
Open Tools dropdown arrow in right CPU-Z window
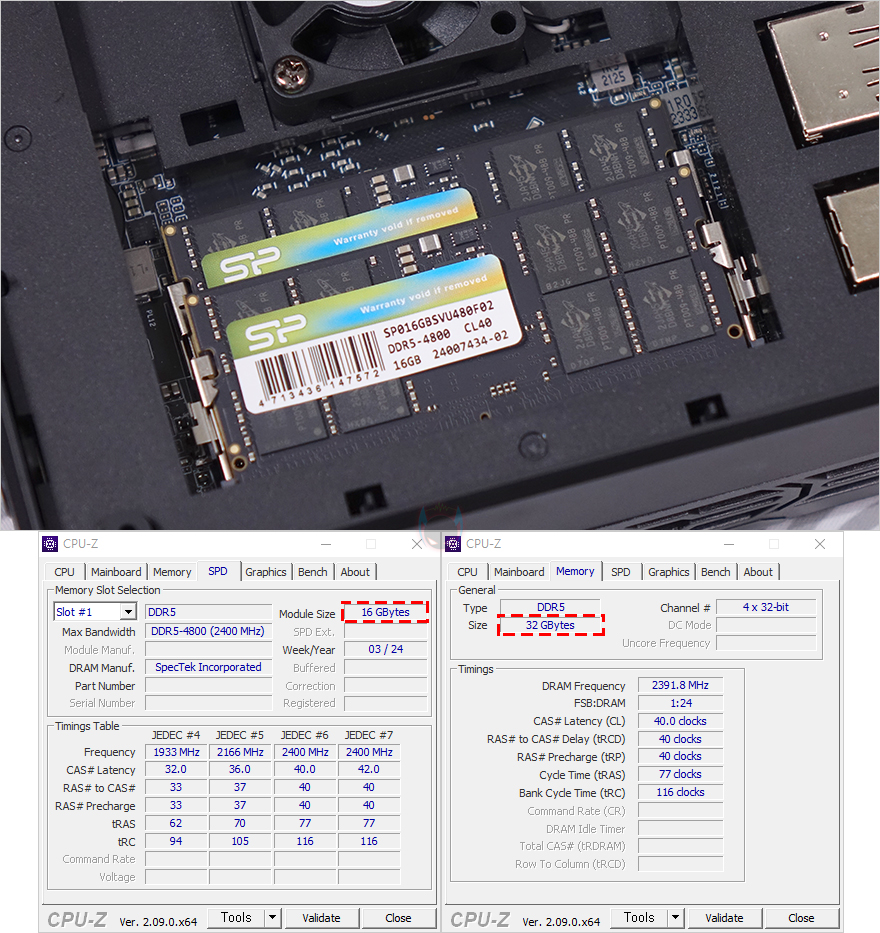(675, 918)
